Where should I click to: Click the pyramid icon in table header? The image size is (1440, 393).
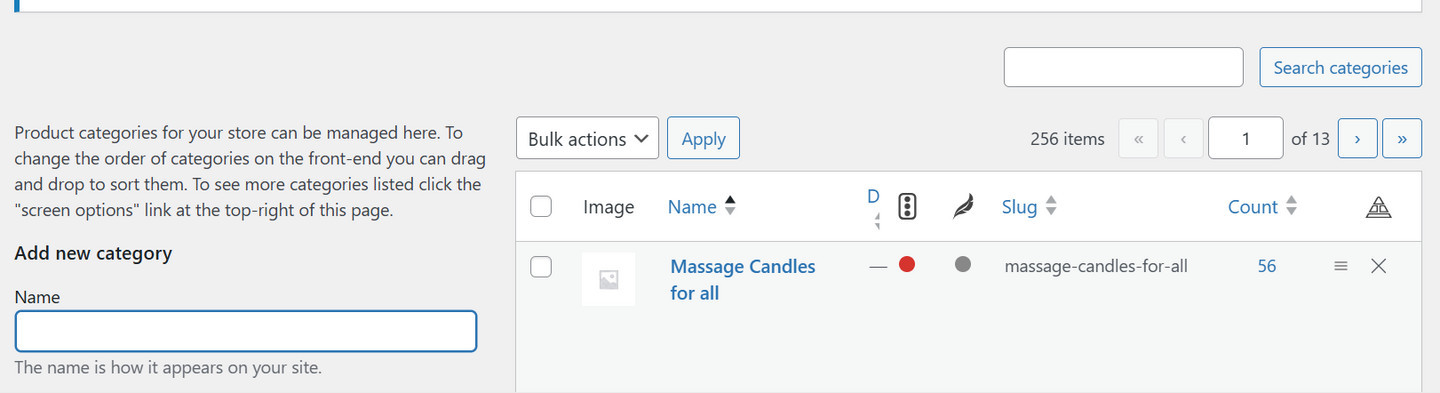pyautogui.click(x=1378, y=207)
